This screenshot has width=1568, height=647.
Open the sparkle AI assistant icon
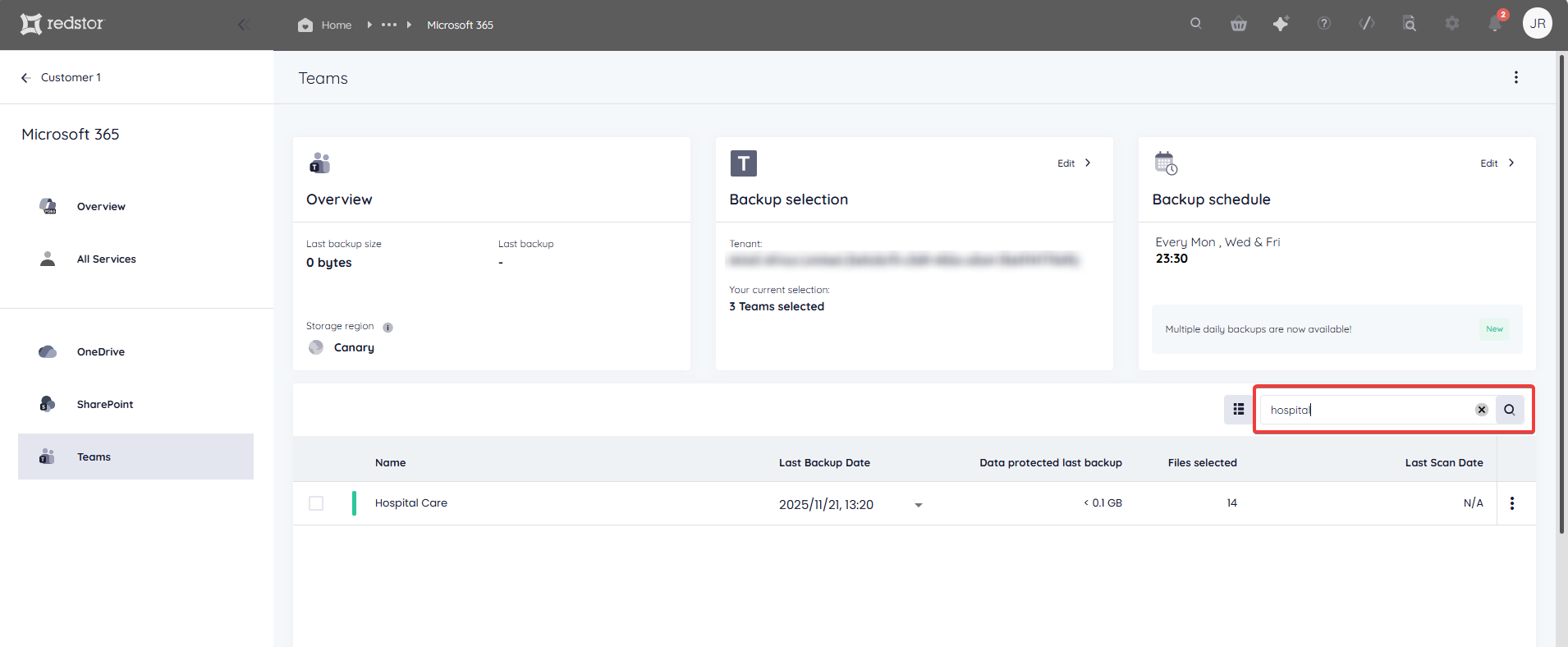[1281, 24]
